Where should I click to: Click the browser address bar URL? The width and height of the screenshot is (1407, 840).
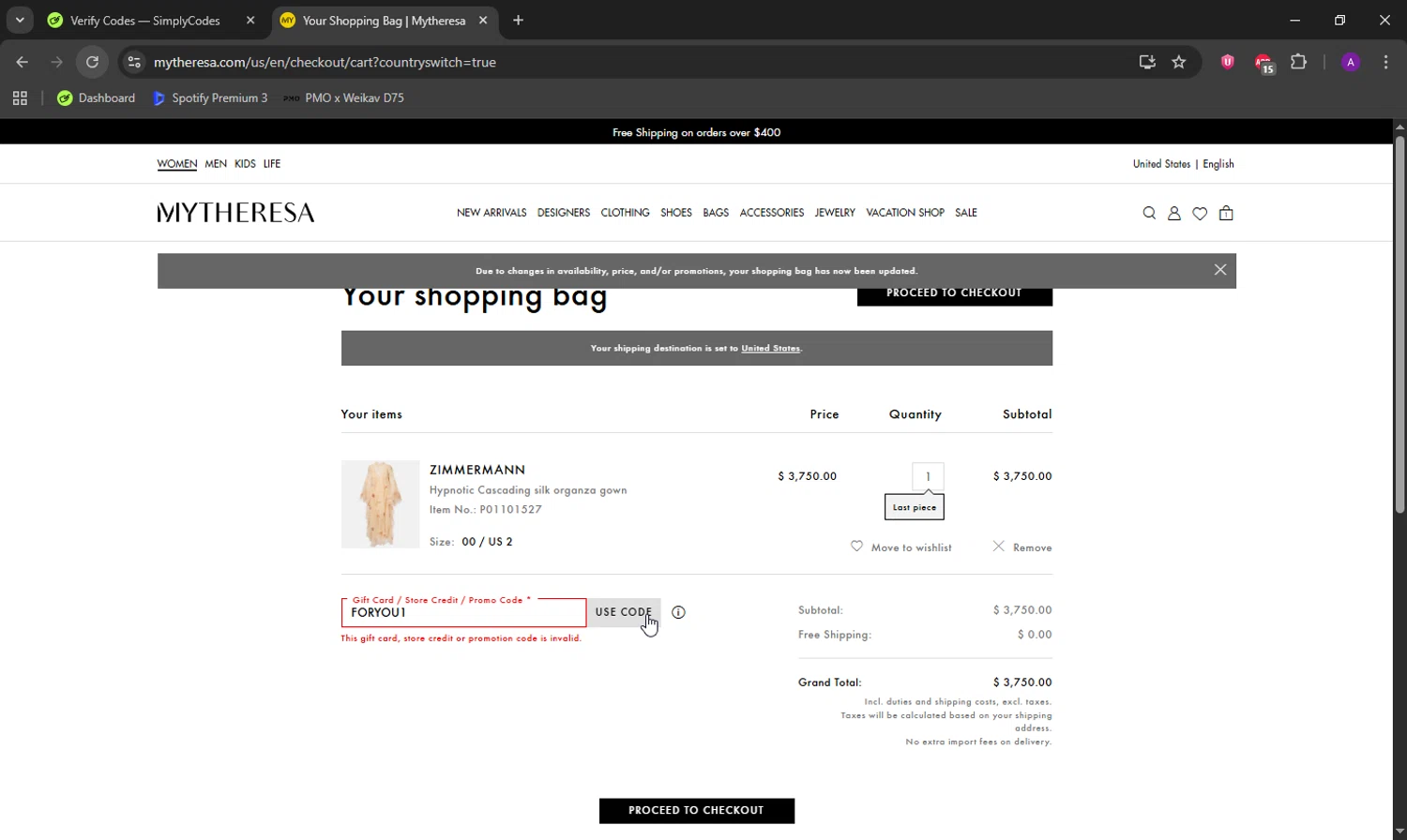[325, 62]
